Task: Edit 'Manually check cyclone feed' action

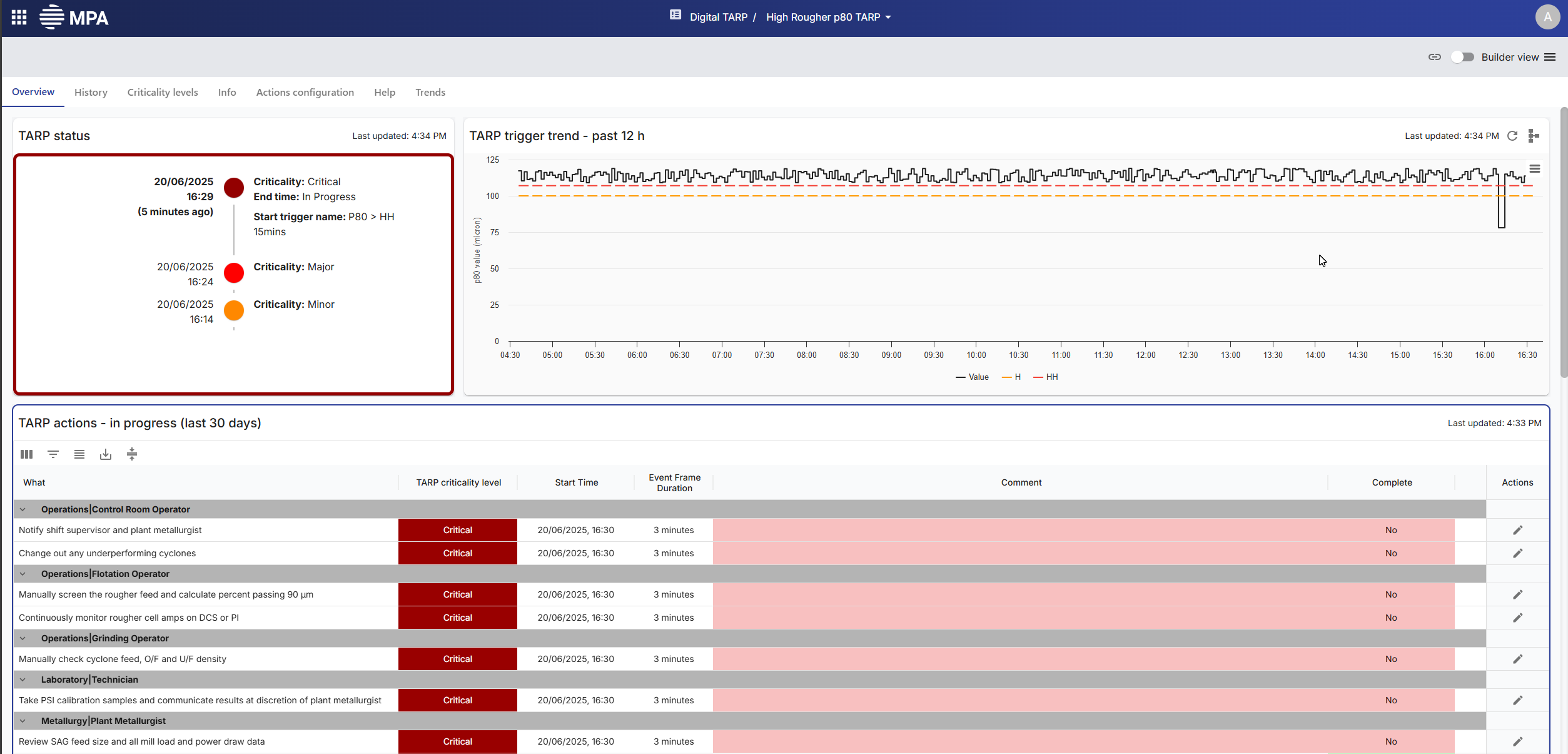Action: pos(1517,659)
